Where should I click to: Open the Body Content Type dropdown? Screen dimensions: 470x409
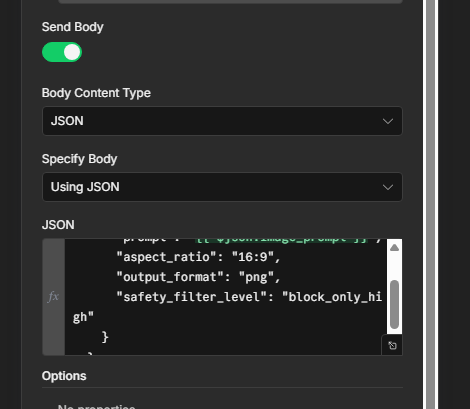coord(222,121)
